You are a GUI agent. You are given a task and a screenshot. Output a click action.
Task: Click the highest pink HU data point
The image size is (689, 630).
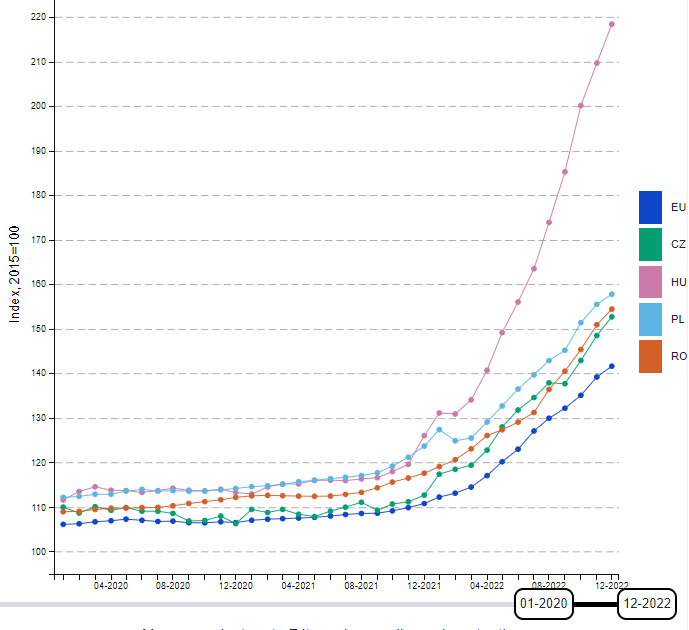(612, 24)
